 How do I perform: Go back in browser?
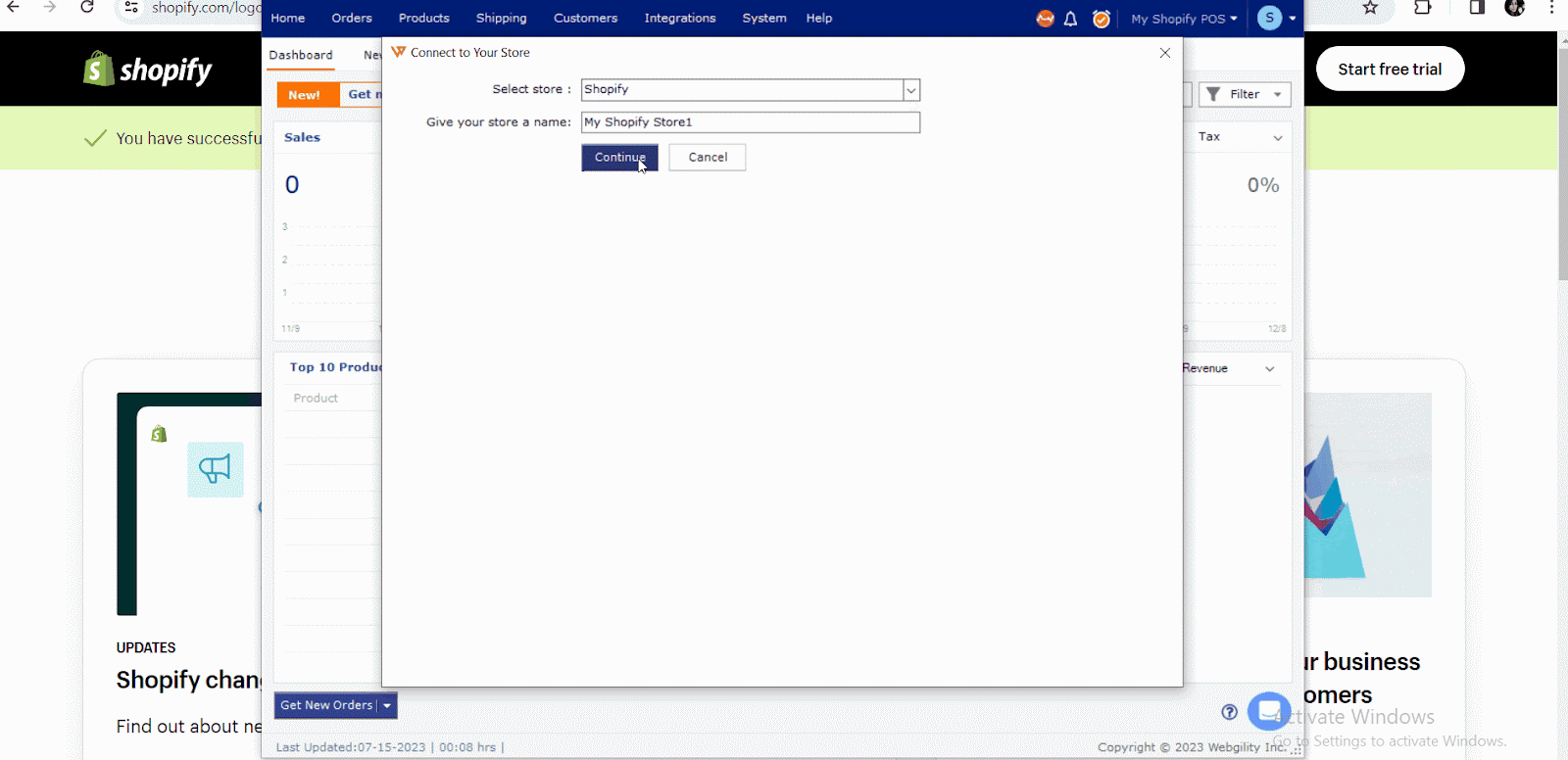coord(14,8)
